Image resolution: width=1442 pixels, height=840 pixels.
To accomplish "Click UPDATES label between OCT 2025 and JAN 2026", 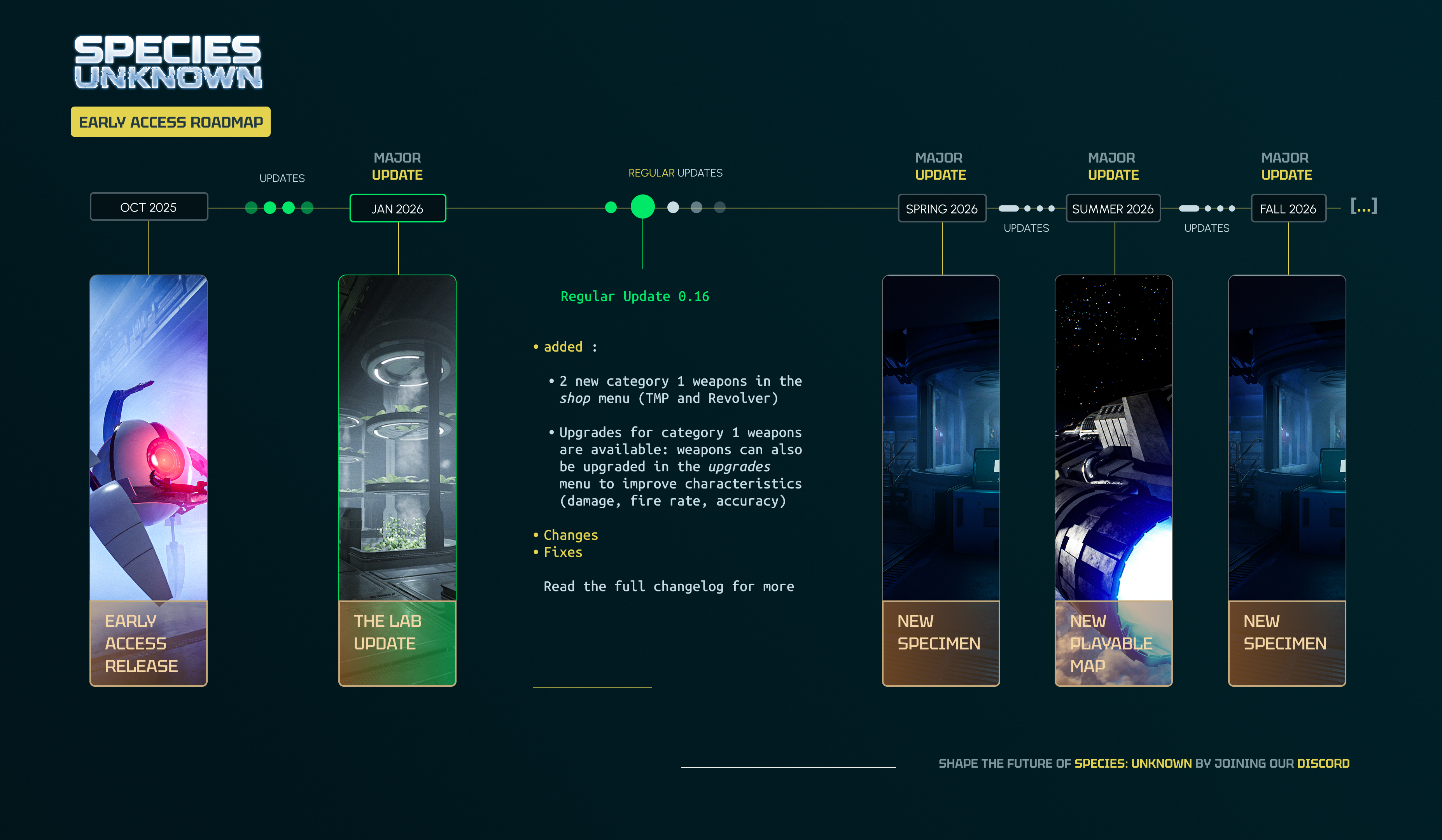I will (282, 178).
